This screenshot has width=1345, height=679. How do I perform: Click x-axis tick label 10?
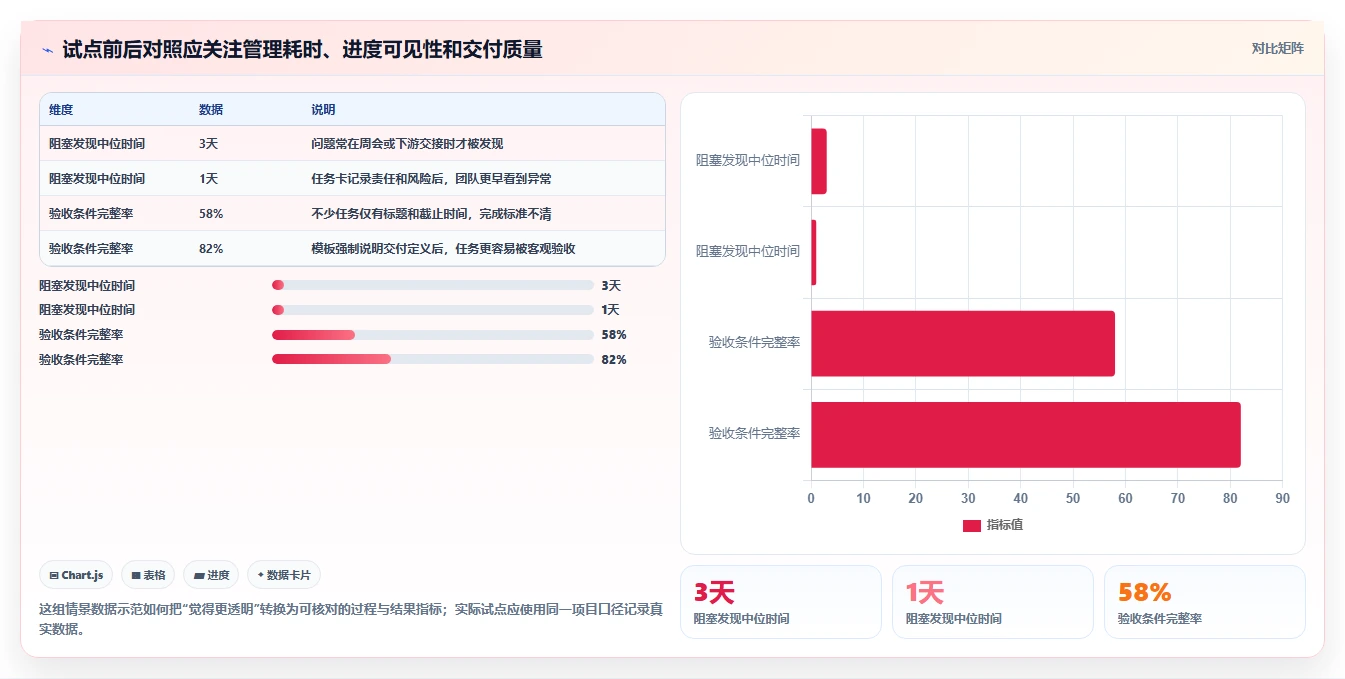tap(864, 498)
